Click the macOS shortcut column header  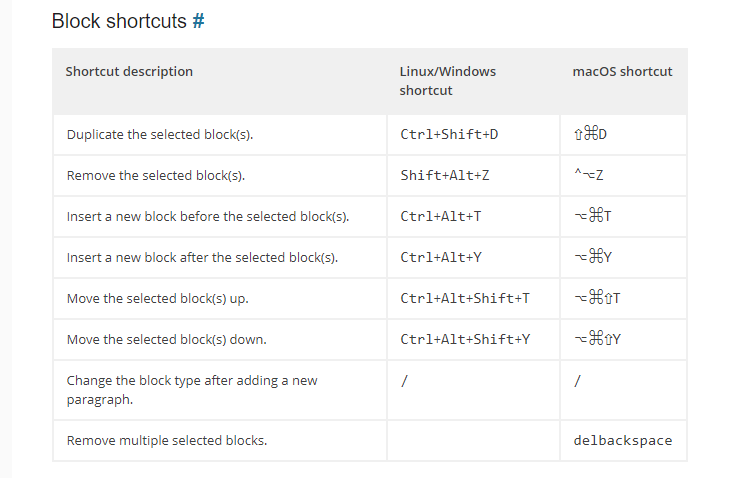pyautogui.click(x=622, y=71)
